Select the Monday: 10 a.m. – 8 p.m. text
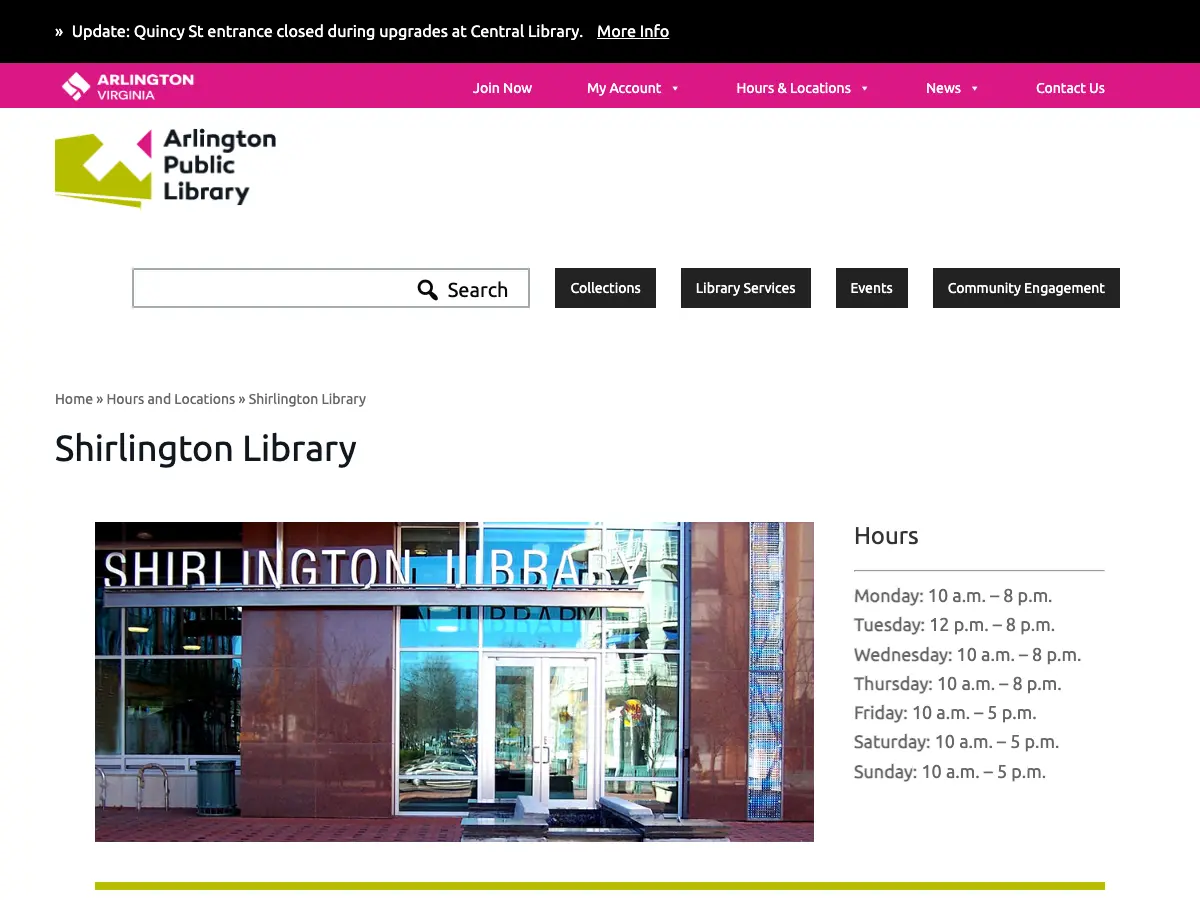The image size is (1200, 900). coord(953,596)
